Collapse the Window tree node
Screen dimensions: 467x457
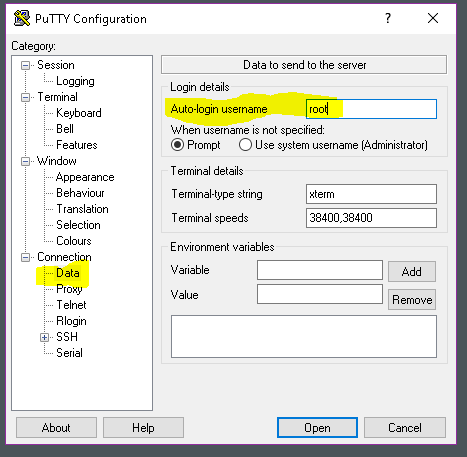(25, 161)
